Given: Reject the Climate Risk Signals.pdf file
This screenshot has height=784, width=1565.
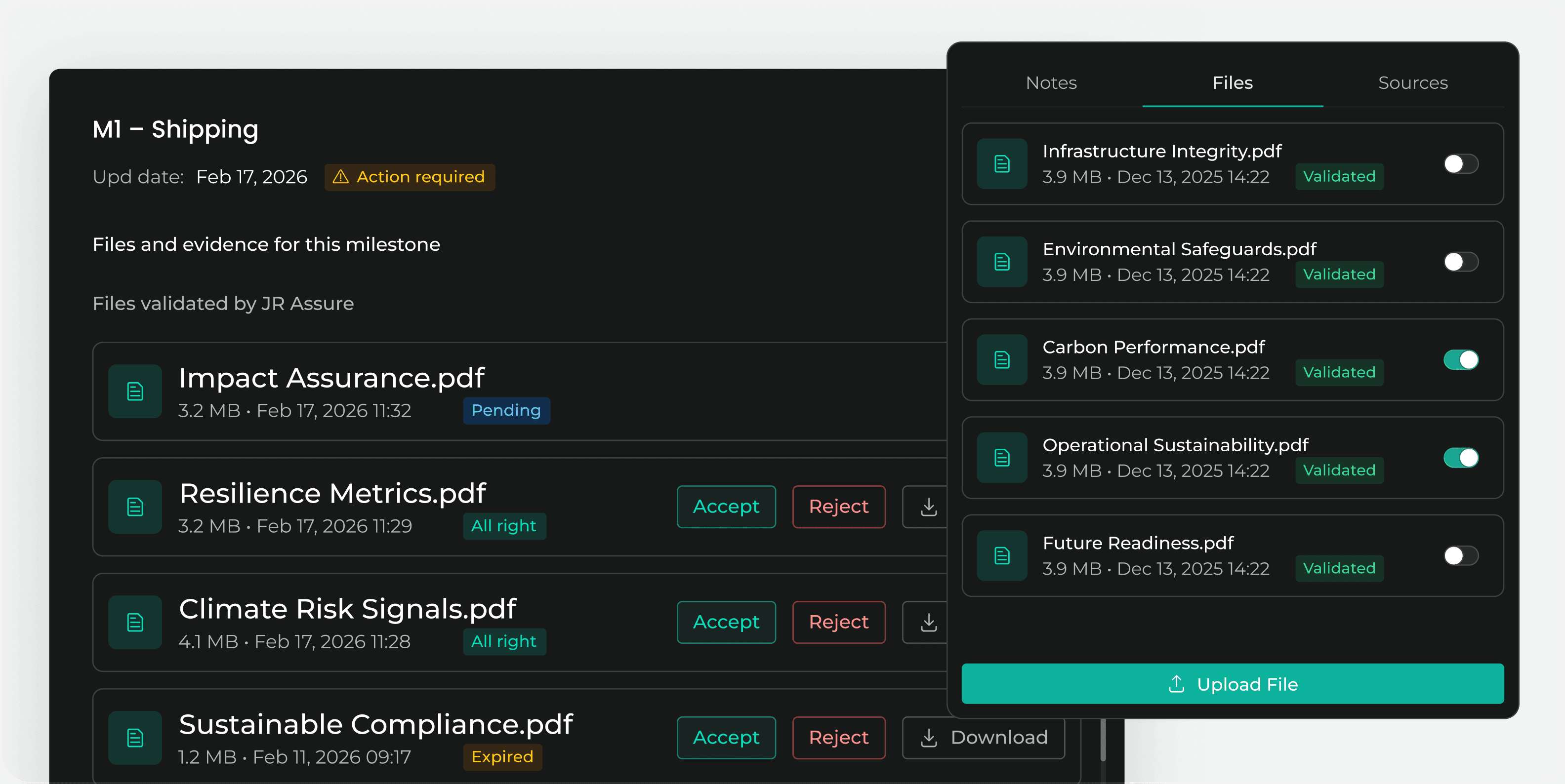Looking at the screenshot, I should 838,622.
